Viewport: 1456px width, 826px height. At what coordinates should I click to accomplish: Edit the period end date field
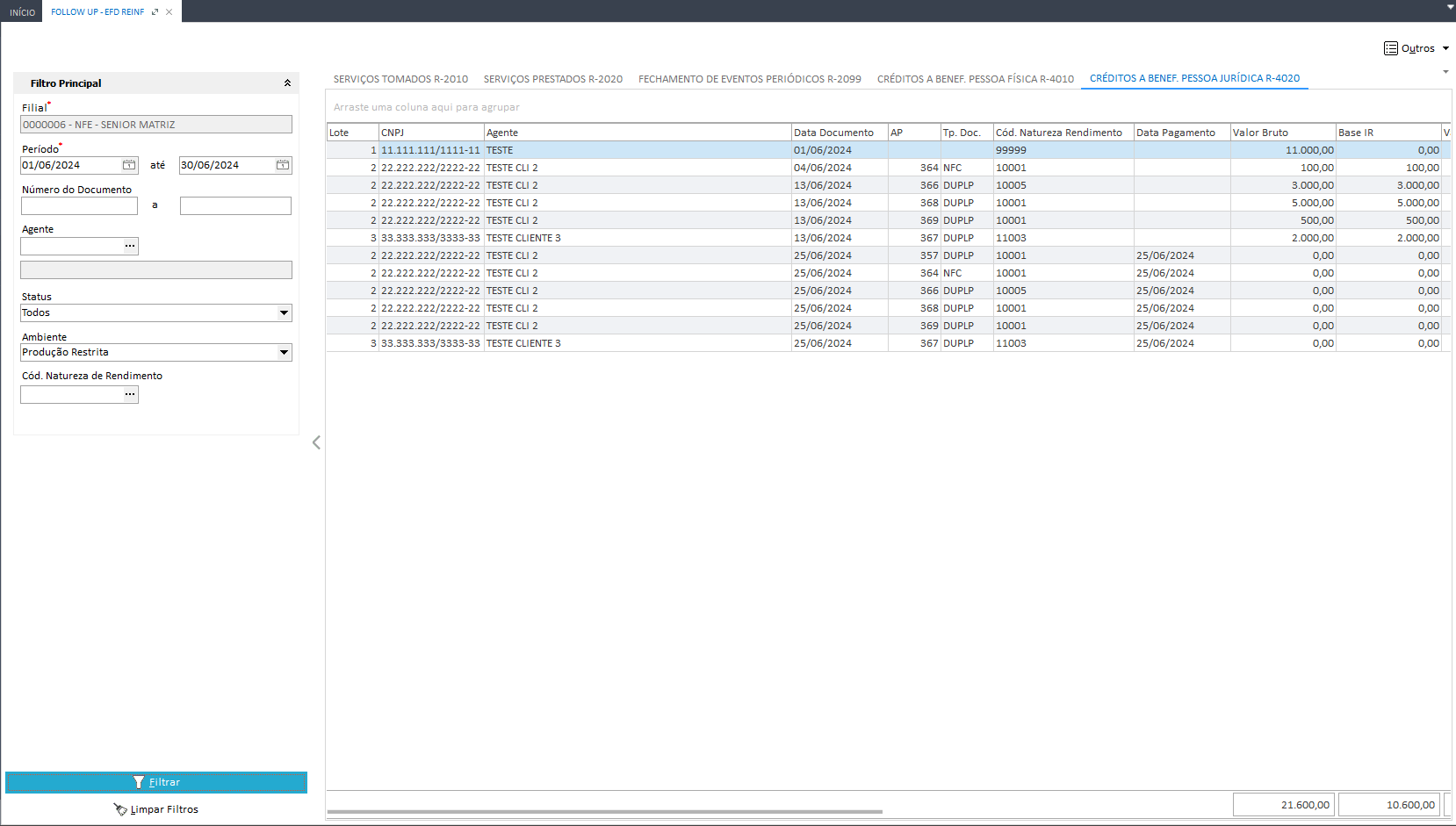coord(227,165)
